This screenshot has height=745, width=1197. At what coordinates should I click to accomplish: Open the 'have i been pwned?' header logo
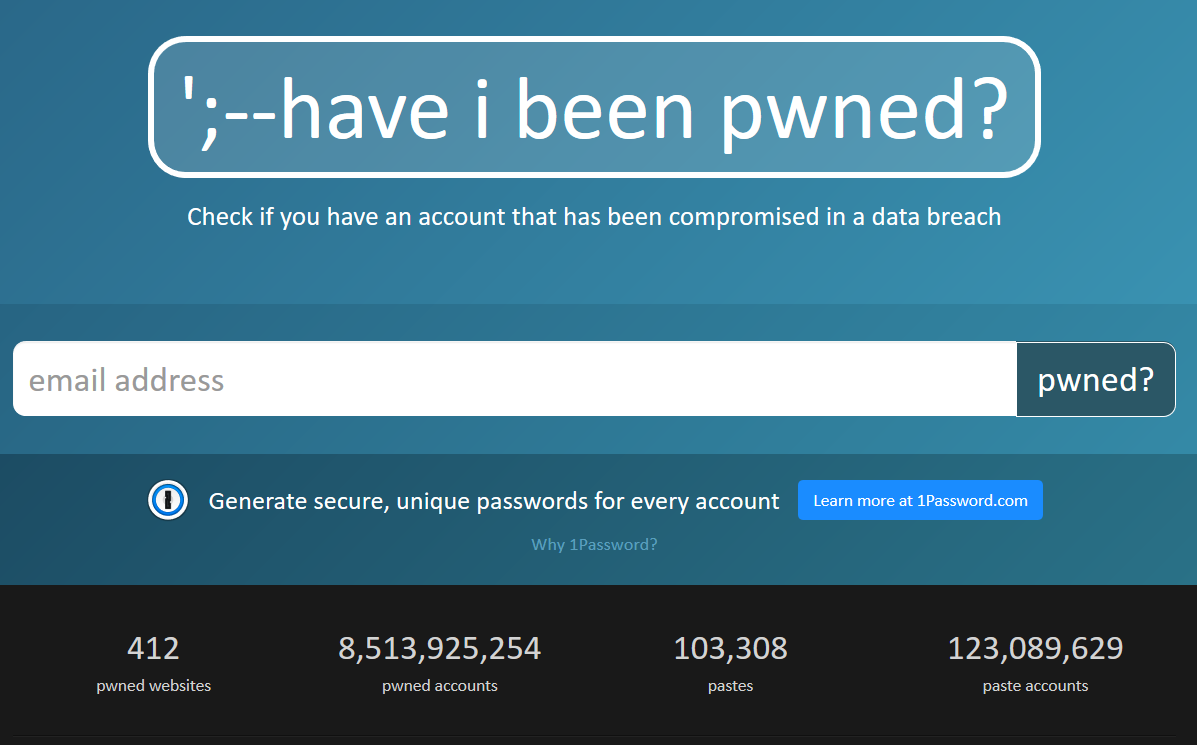click(x=594, y=107)
